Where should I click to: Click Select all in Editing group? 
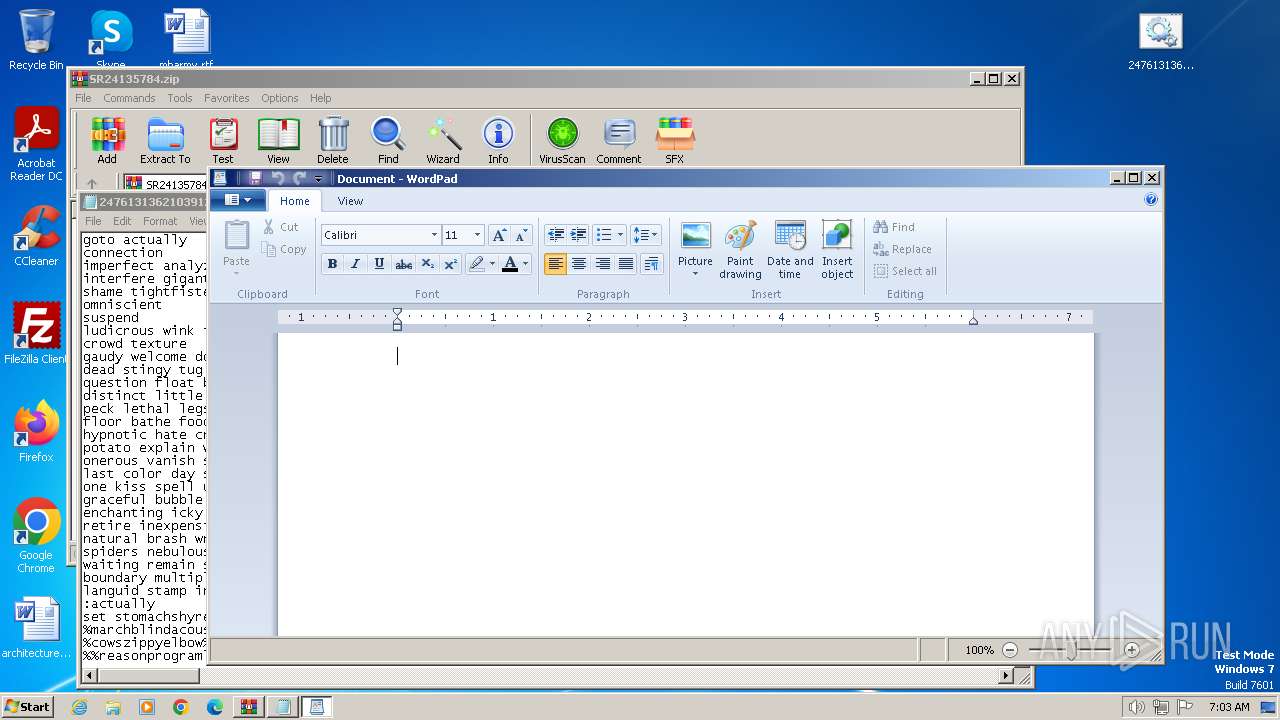pos(905,271)
